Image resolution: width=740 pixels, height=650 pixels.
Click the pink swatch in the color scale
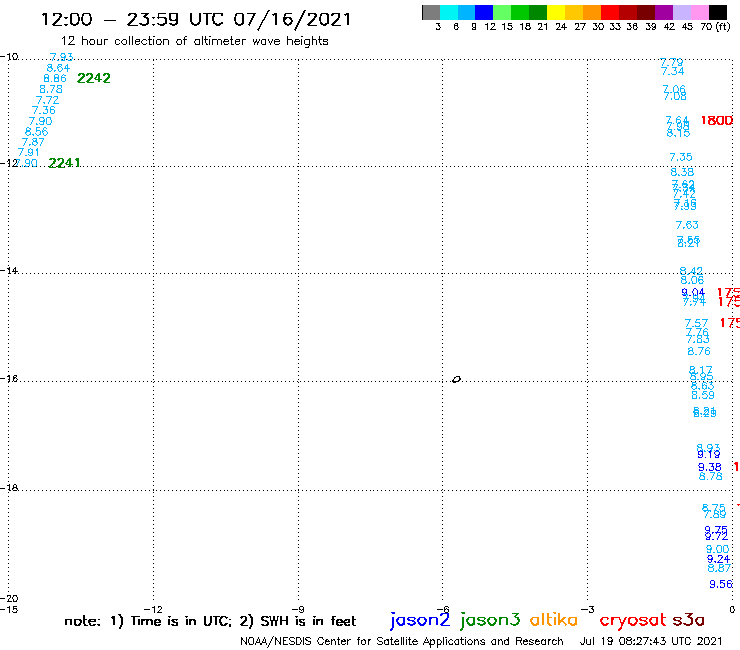(x=699, y=12)
